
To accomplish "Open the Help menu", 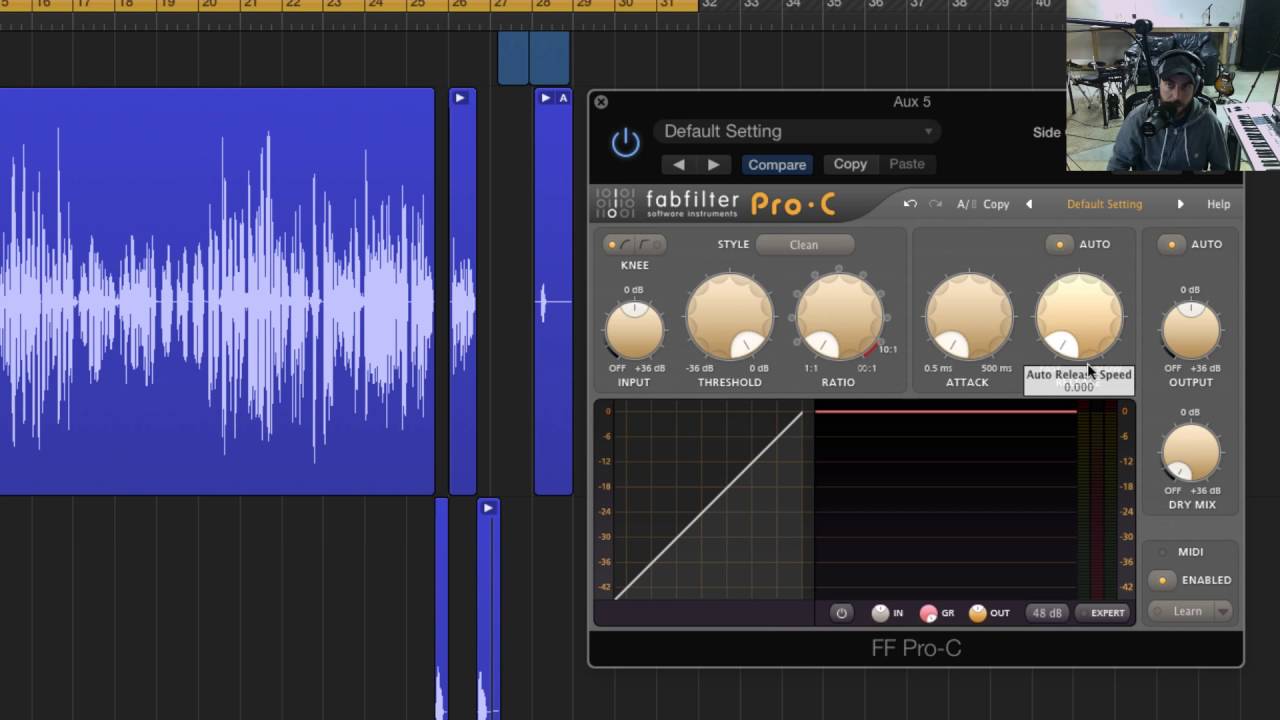I will coord(1218,204).
